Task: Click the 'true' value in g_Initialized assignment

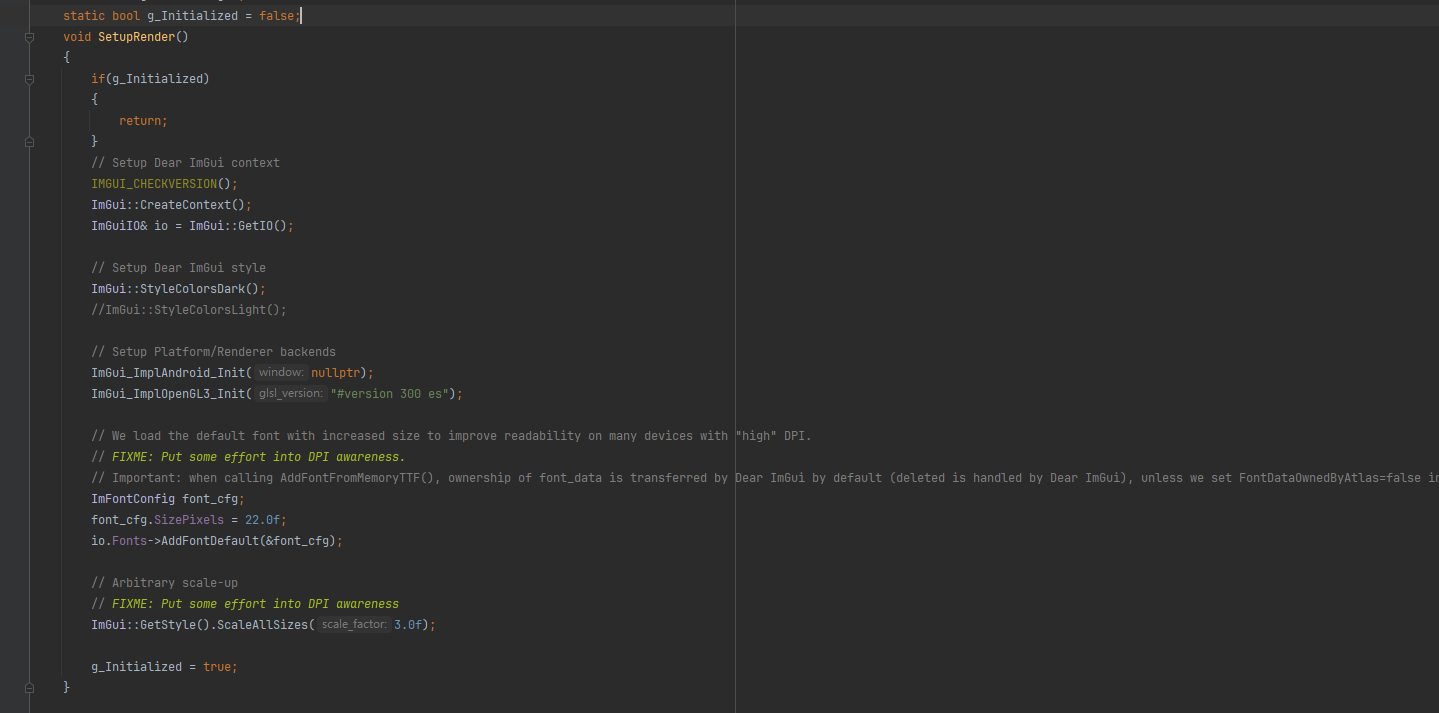Action: click(217, 667)
